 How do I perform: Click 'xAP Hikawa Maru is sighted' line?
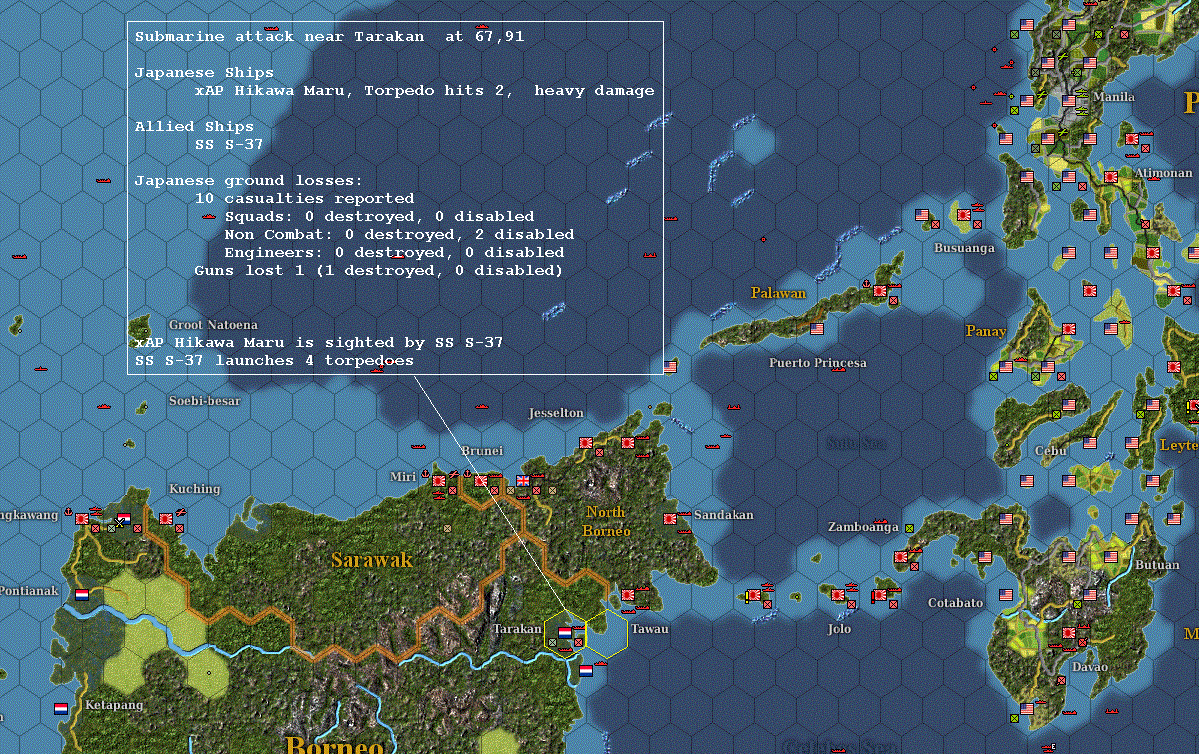click(x=319, y=342)
